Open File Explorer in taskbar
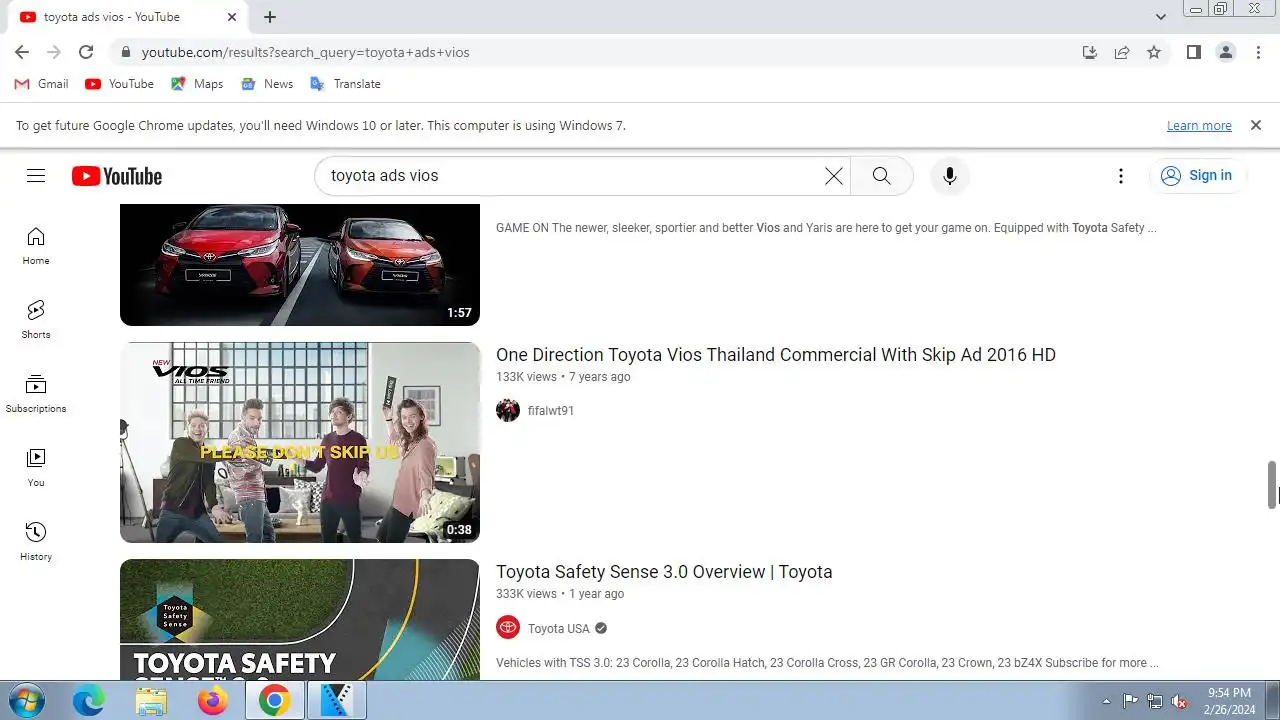 click(151, 701)
